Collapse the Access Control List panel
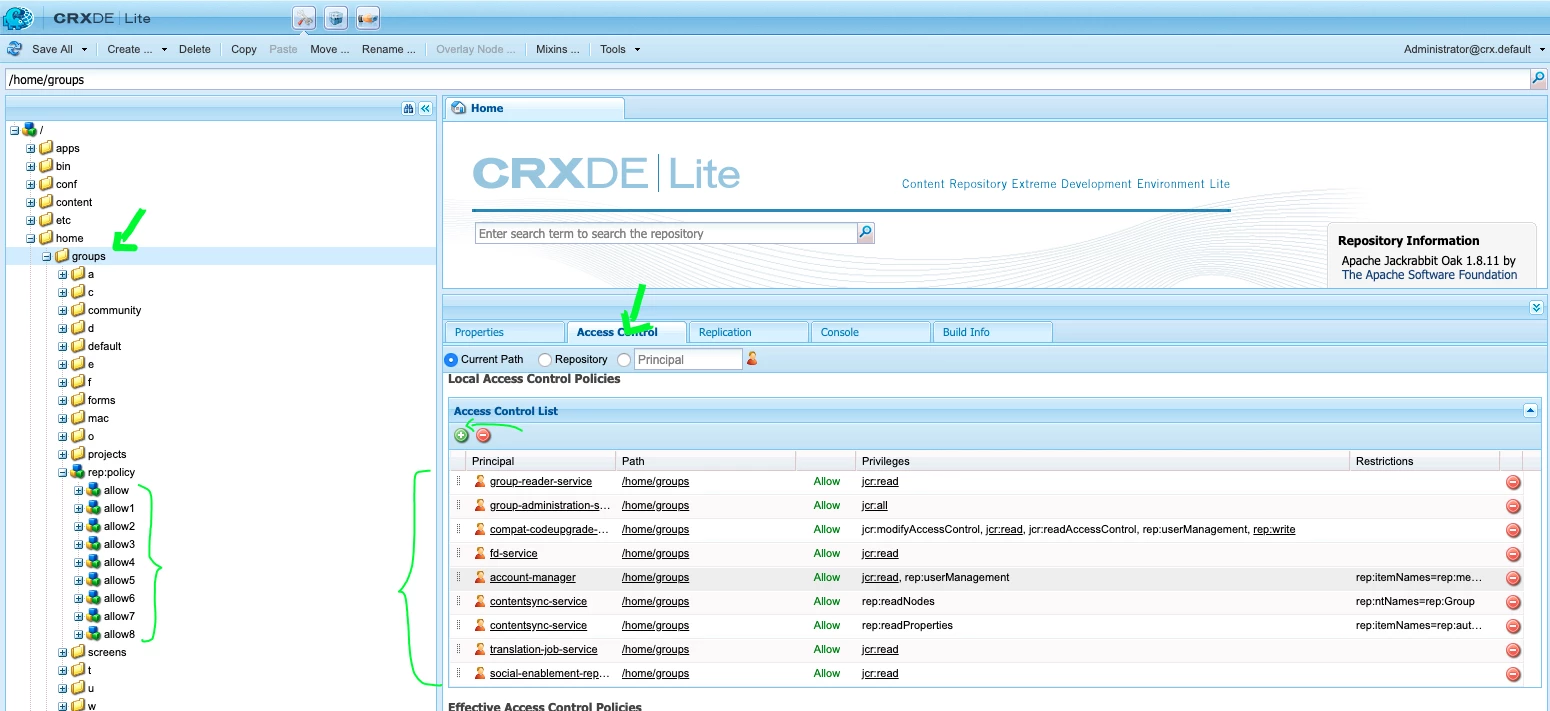This screenshot has width=1550, height=711. coord(1530,410)
